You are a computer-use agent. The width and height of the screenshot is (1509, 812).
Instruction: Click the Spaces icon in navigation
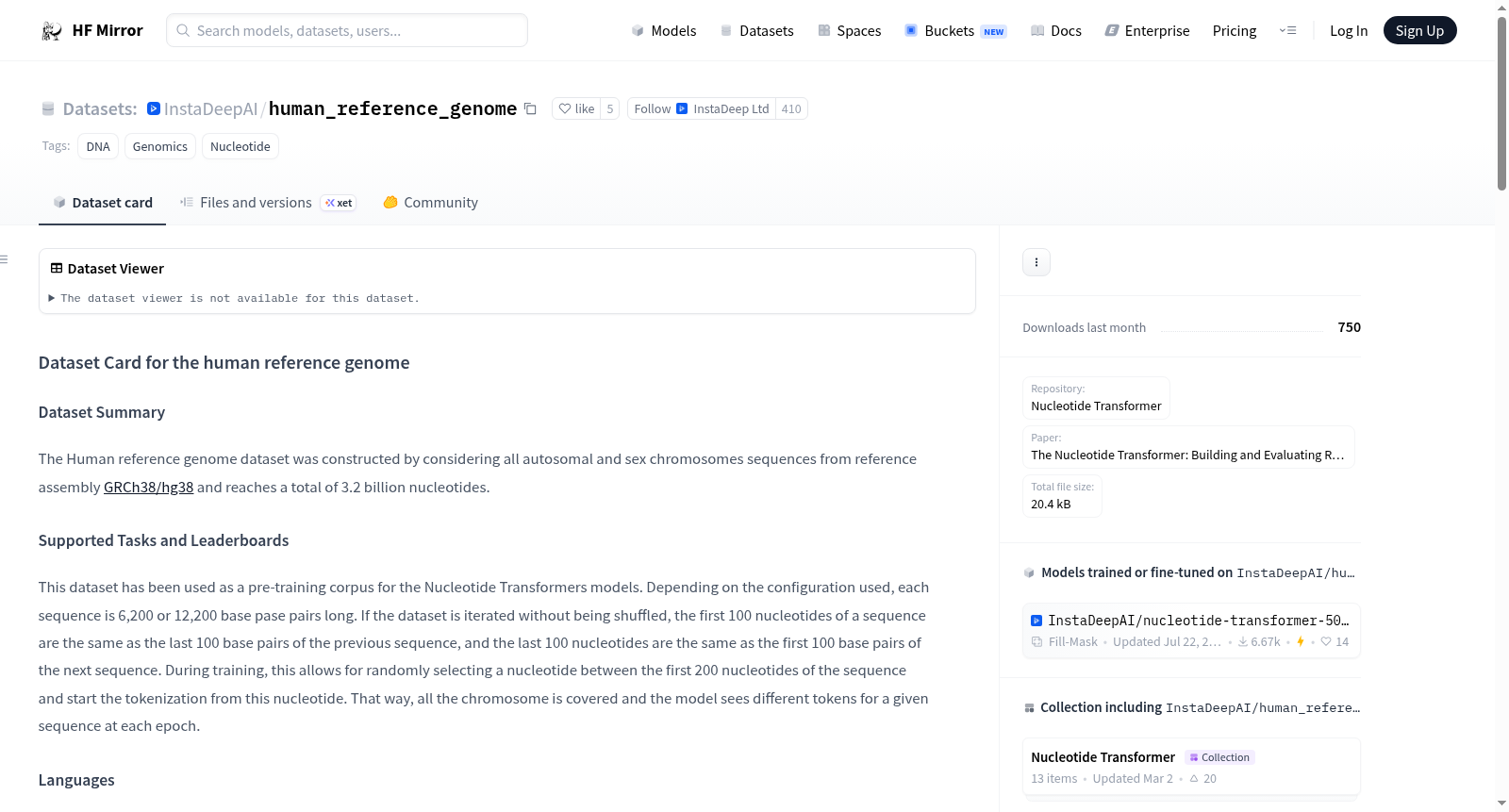click(824, 31)
